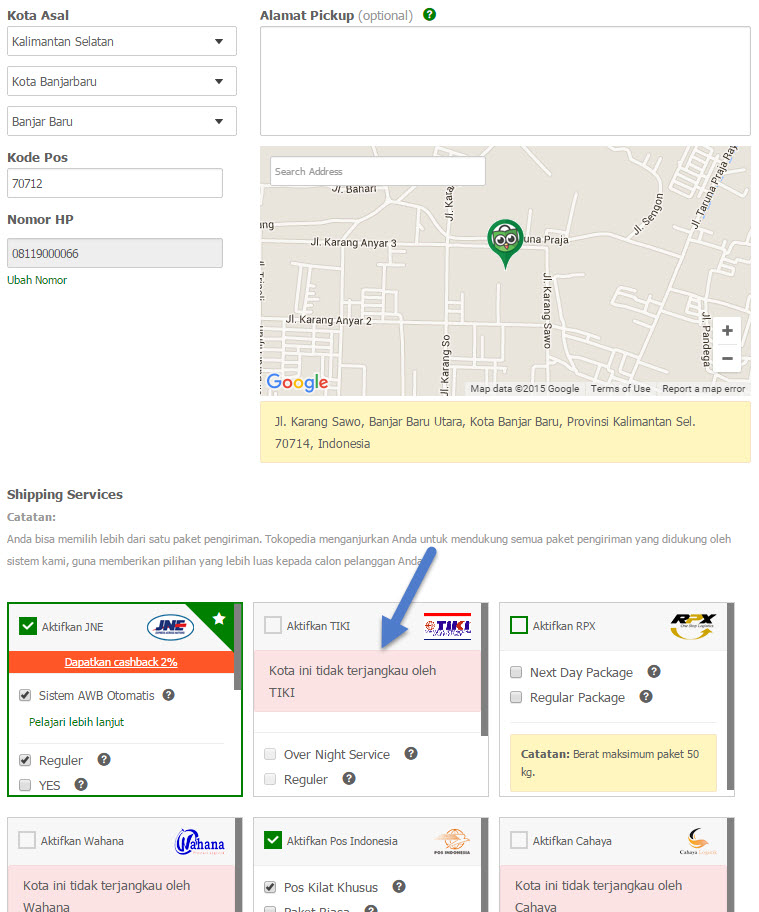Image resolution: width=759 pixels, height=912 pixels.
Task: Check TIKI Reguler service
Action: coord(270,779)
